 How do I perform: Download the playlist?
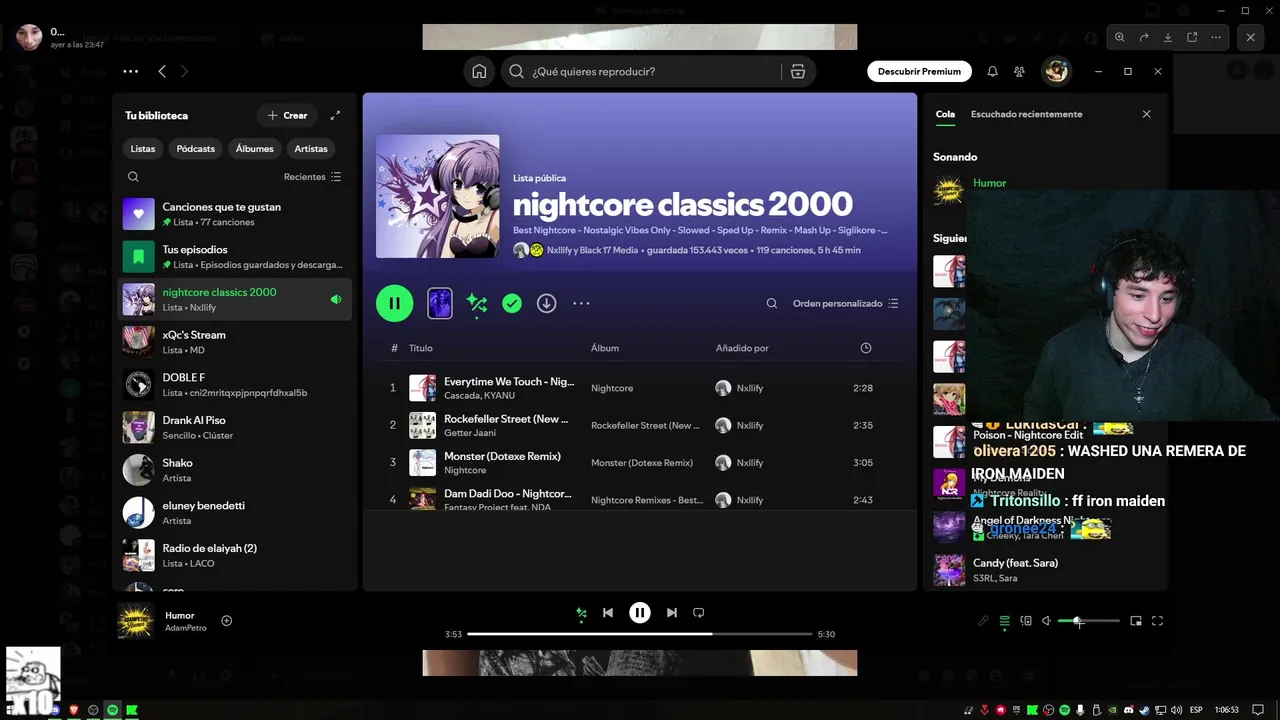(x=546, y=303)
